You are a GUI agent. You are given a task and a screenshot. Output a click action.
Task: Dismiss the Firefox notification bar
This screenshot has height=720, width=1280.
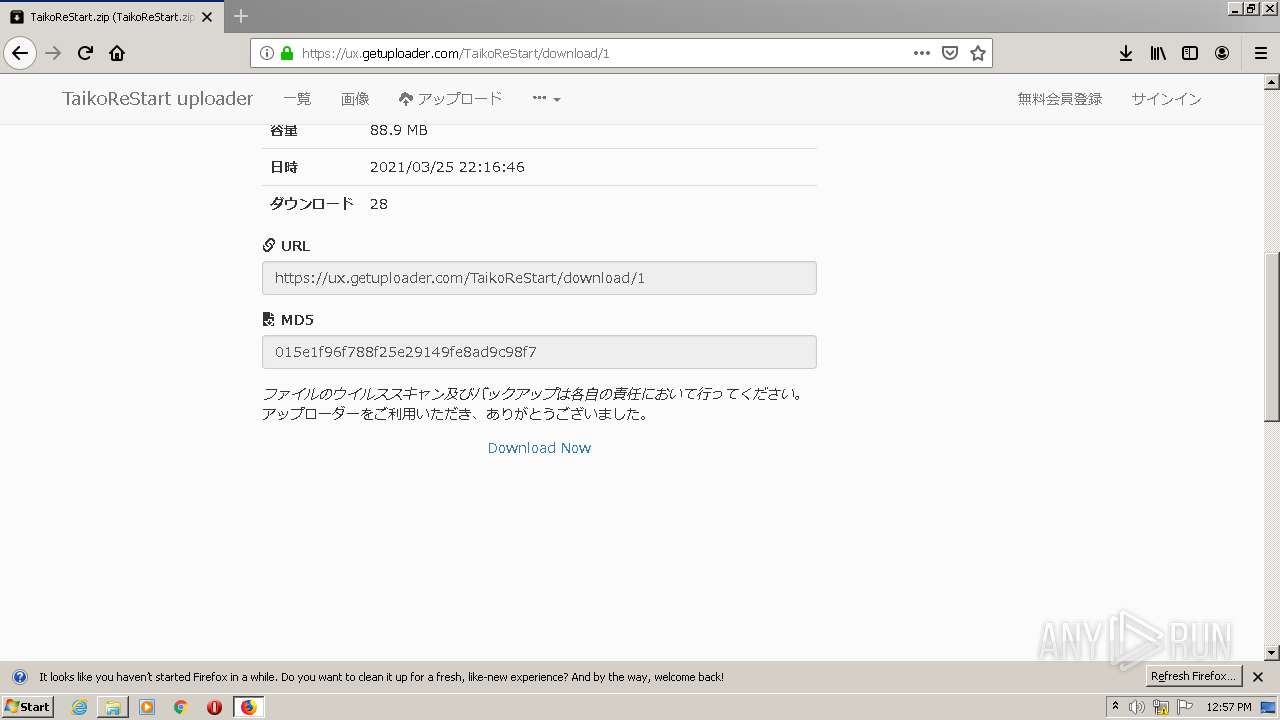click(1258, 677)
